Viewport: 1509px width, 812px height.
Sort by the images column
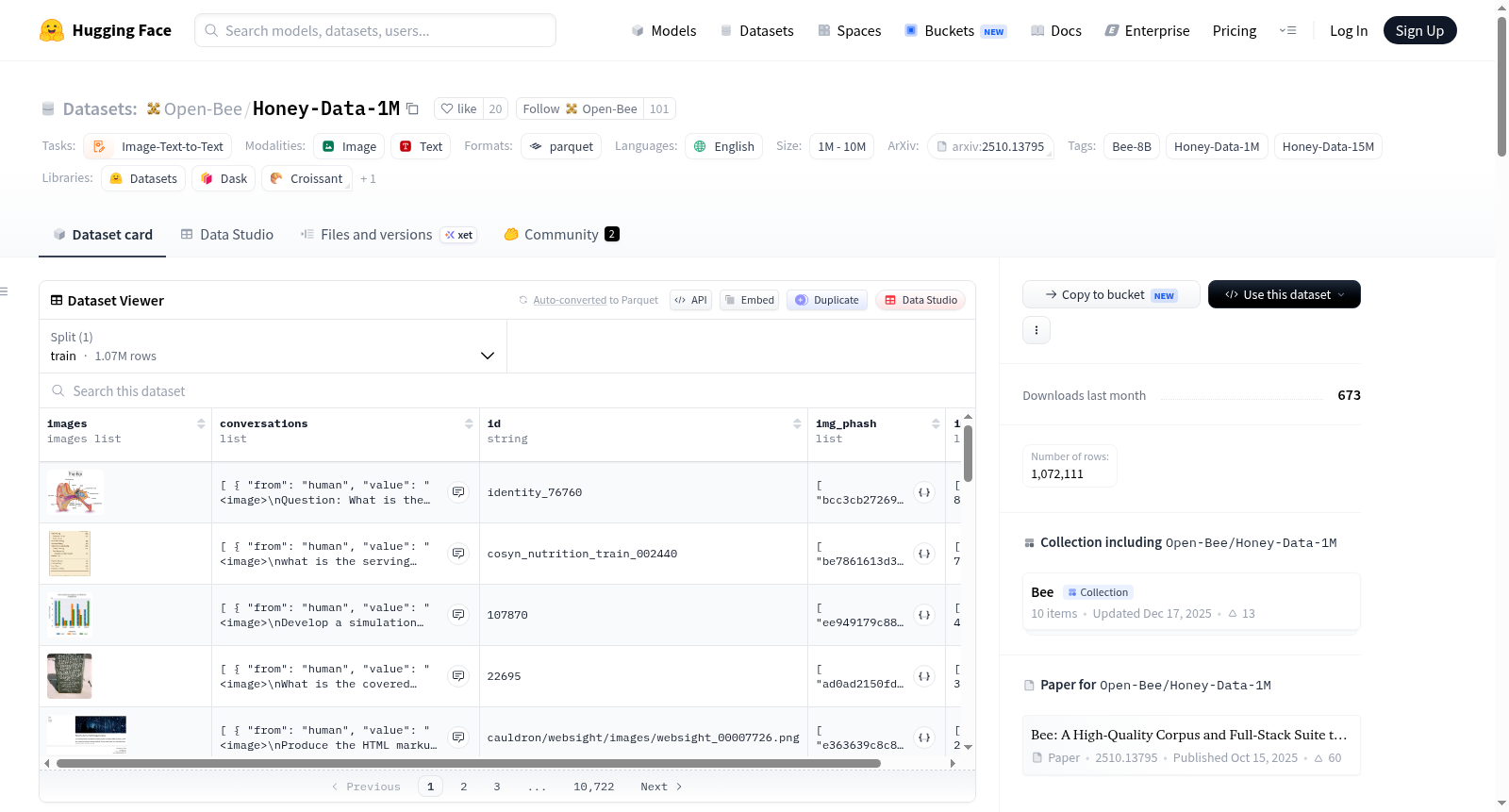coord(201,423)
